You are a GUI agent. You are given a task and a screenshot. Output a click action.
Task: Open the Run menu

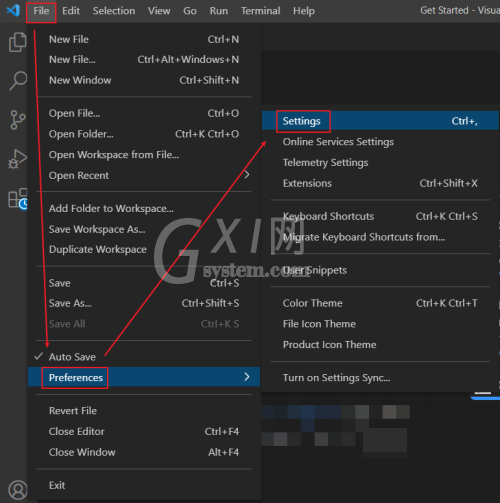(219, 11)
